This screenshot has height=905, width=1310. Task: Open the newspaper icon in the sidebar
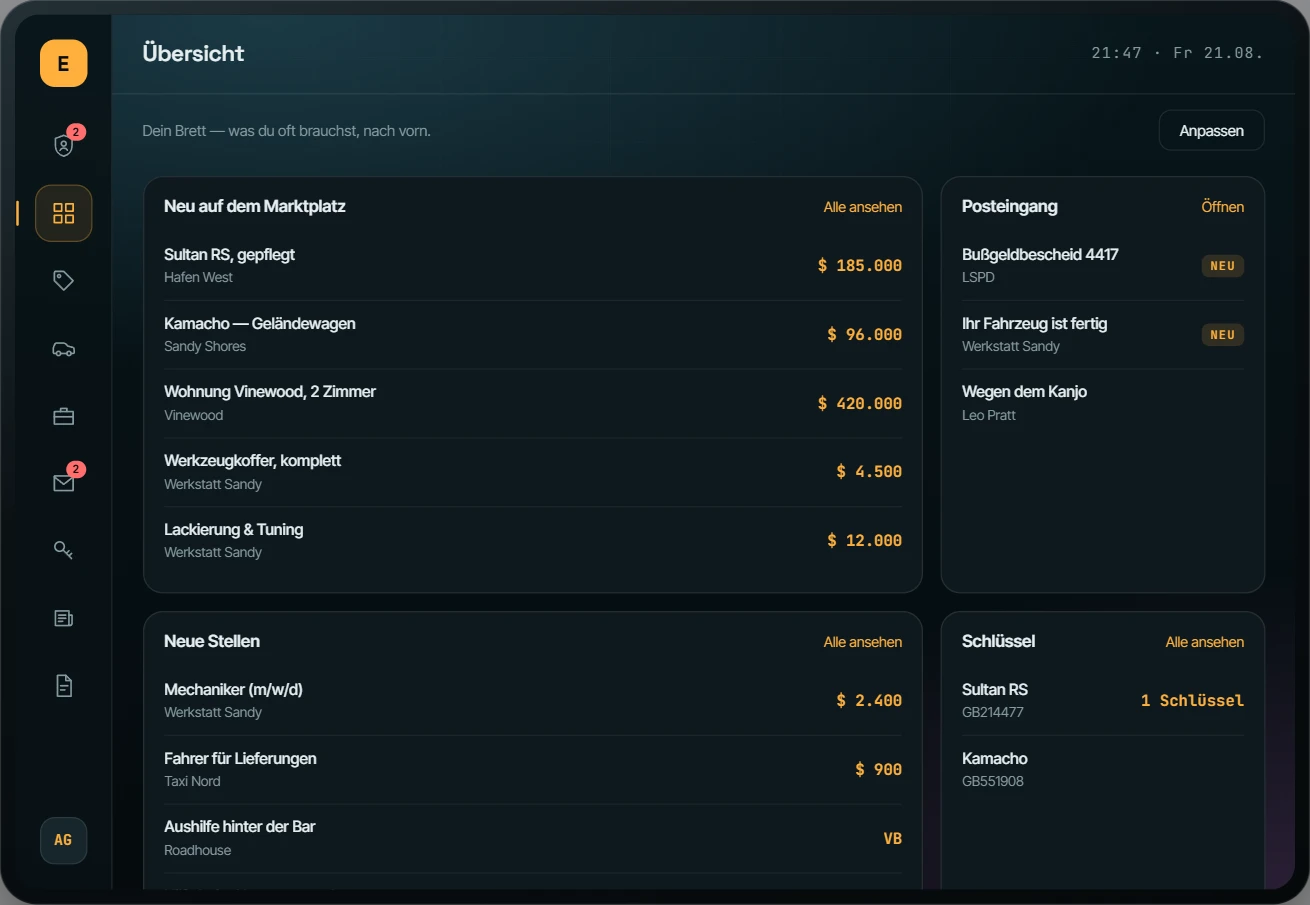(64, 618)
